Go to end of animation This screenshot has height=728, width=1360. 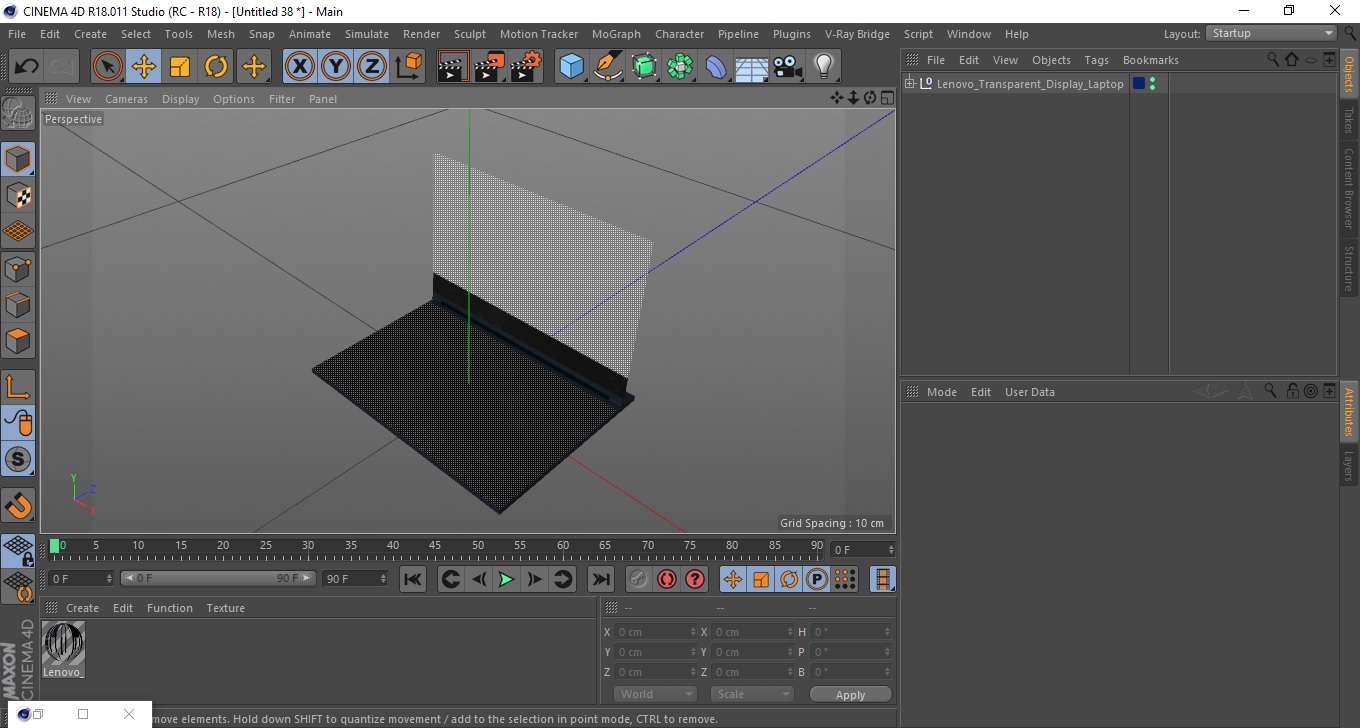click(x=600, y=579)
